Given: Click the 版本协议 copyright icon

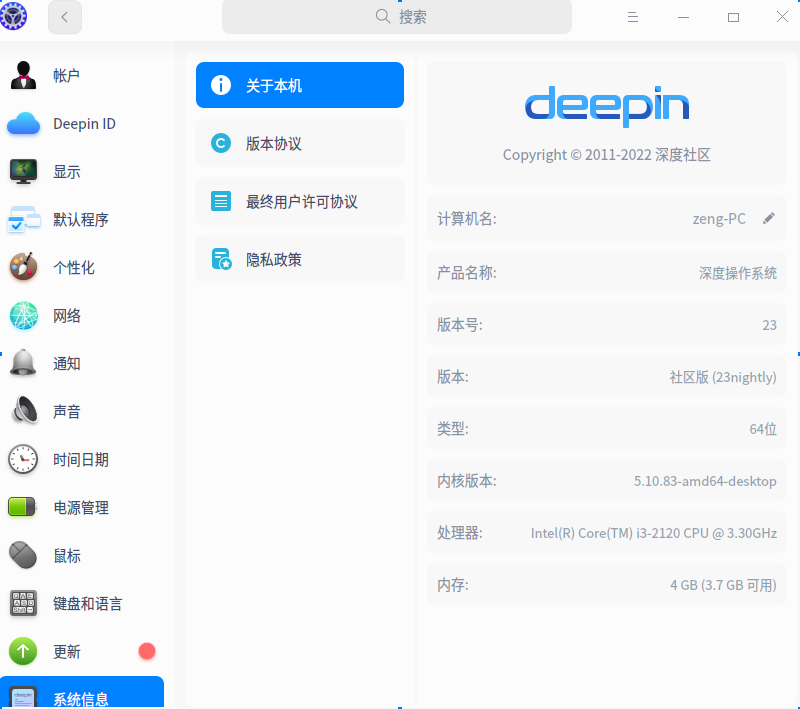Looking at the screenshot, I should [x=221, y=143].
